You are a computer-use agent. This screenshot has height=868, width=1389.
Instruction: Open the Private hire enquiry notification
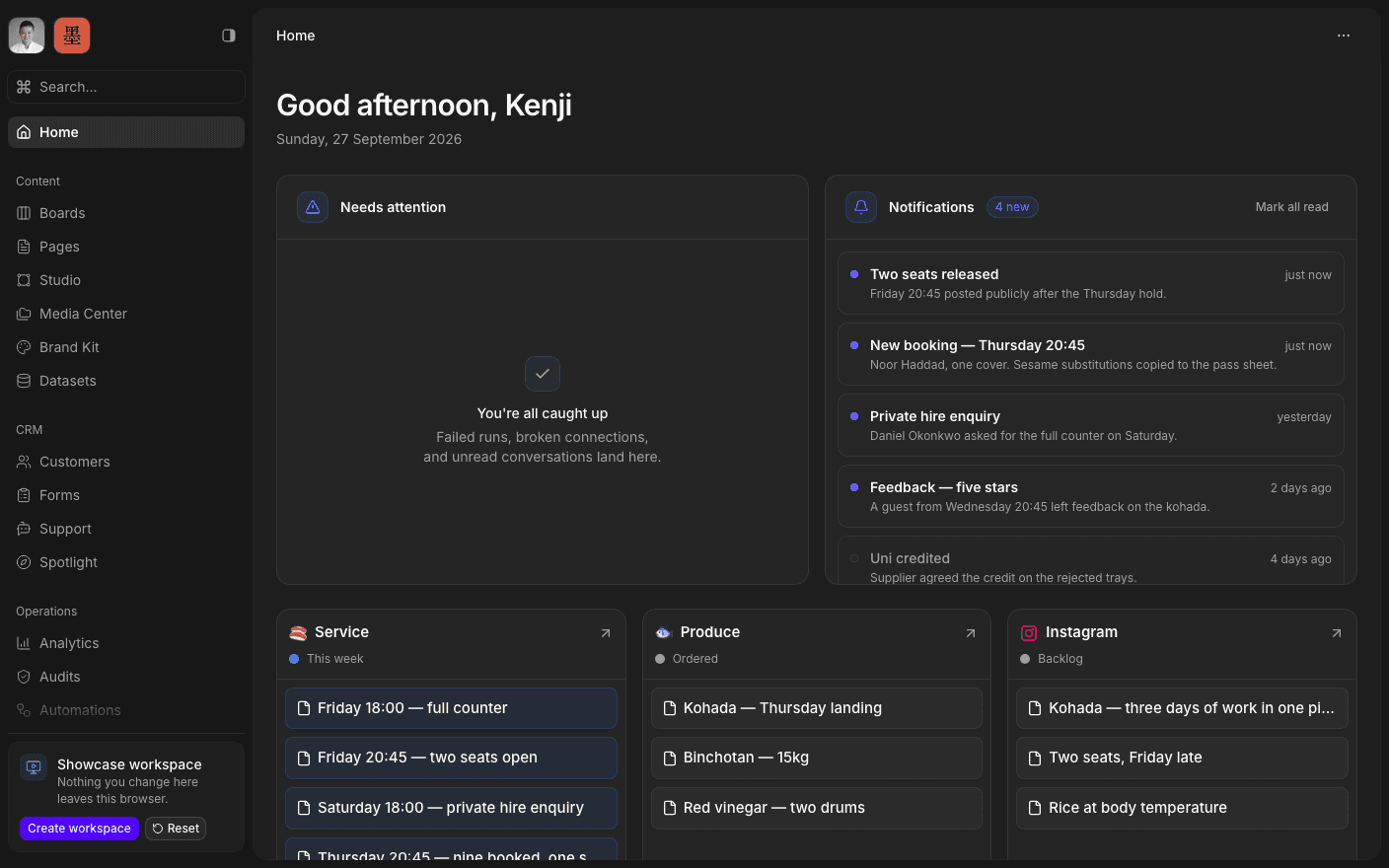[1091, 425]
